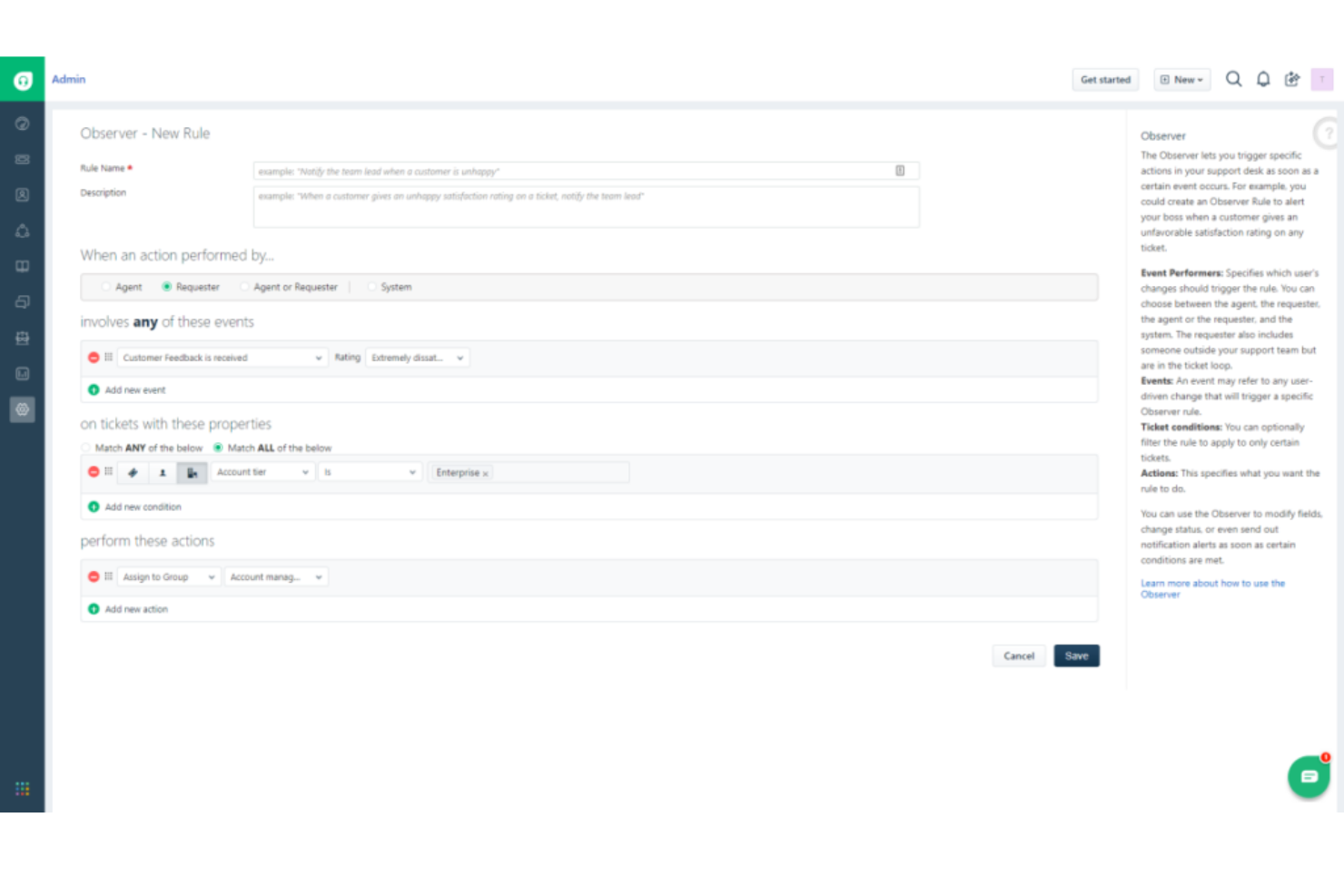The width and height of the screenshot is (1344, 896).
Task: Select the company-properties building icon in the condition row
Action: click(192, 472)
